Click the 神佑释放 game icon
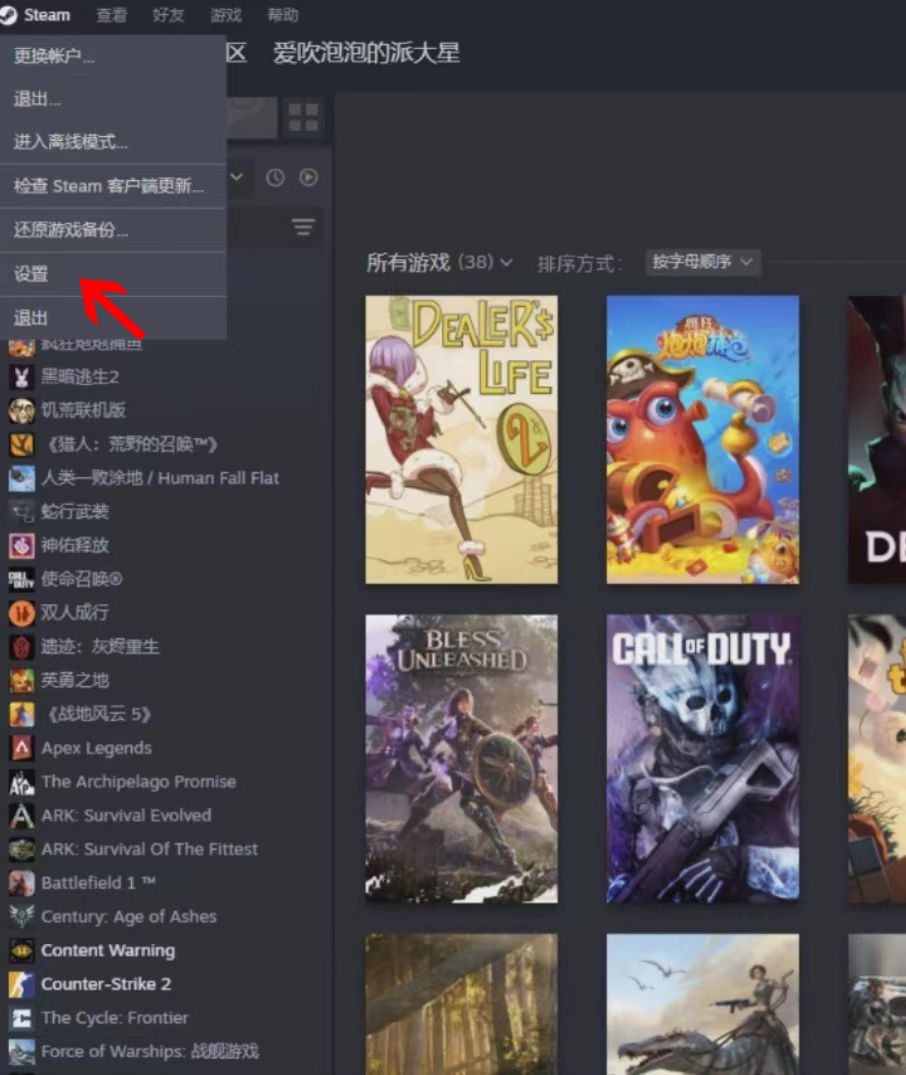 (21, 545)
